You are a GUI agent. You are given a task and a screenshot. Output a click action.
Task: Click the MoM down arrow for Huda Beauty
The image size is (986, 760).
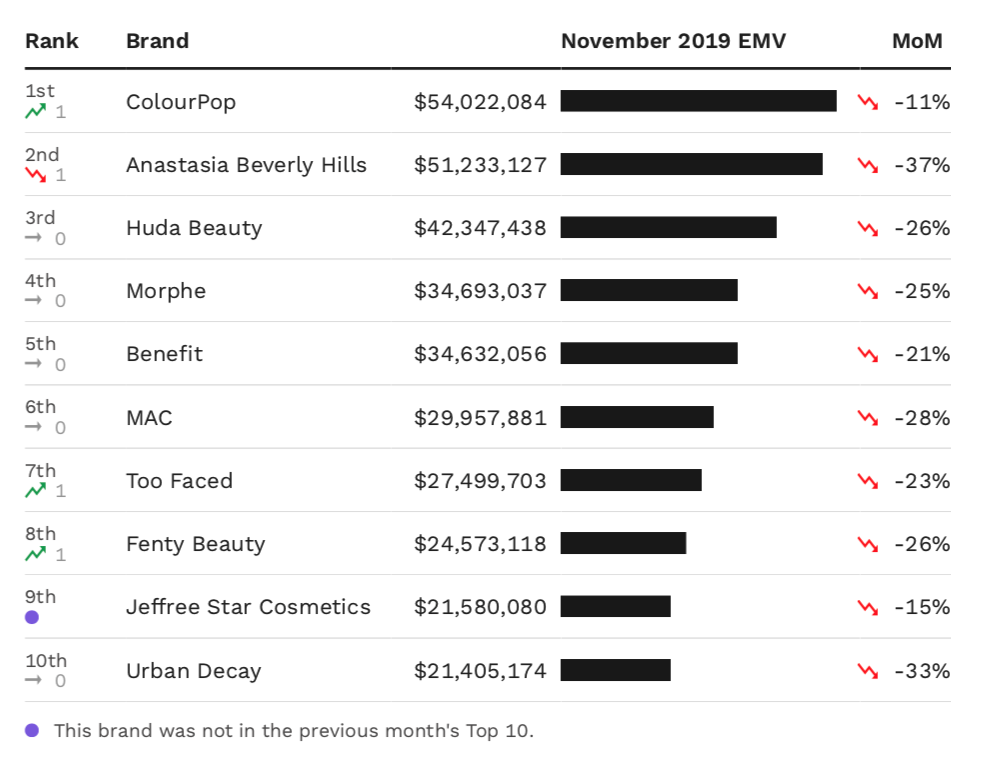click(x=867, y=228)
